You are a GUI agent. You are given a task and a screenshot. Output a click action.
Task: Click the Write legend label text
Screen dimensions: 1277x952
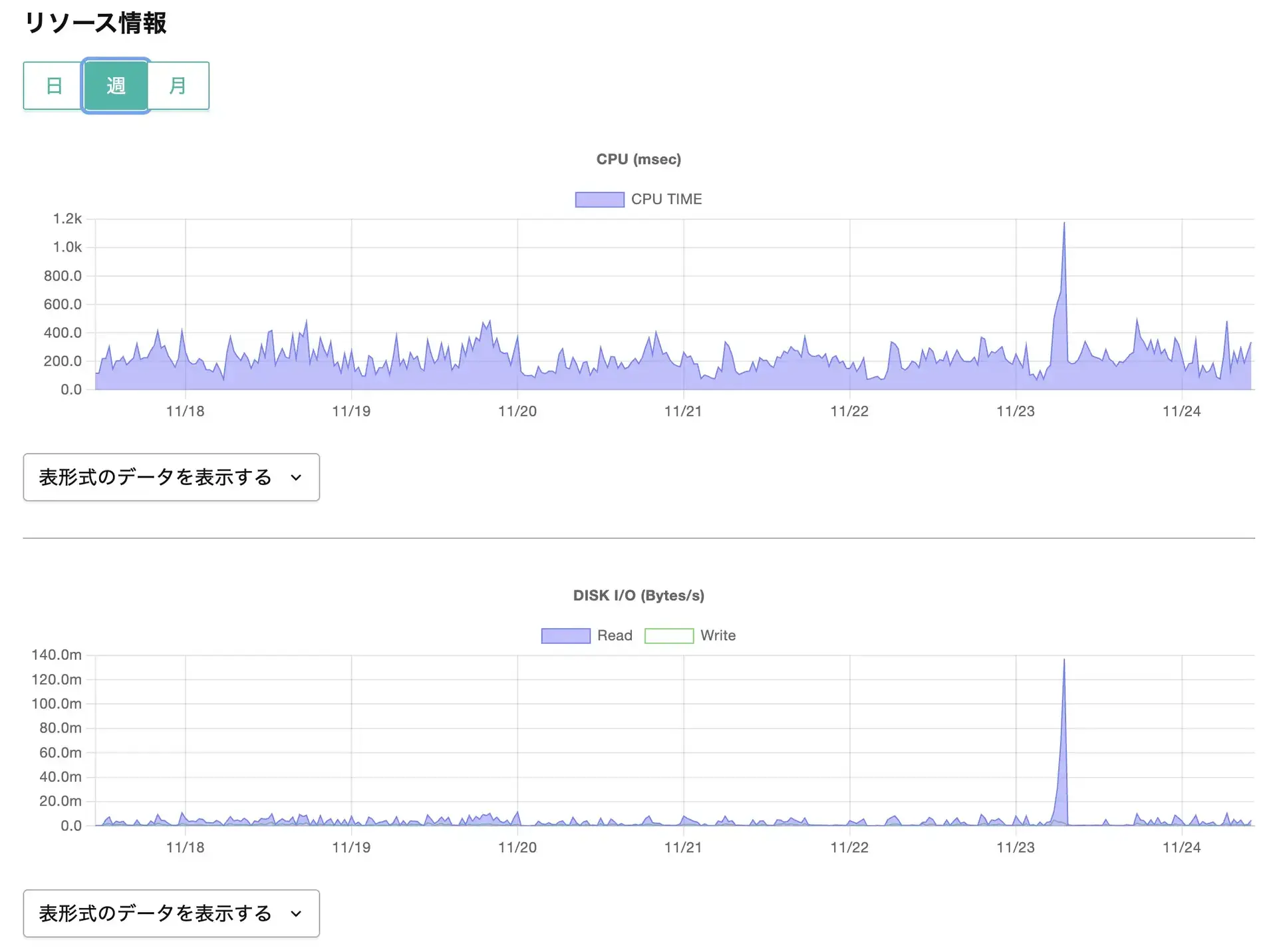tap(718, 636)
